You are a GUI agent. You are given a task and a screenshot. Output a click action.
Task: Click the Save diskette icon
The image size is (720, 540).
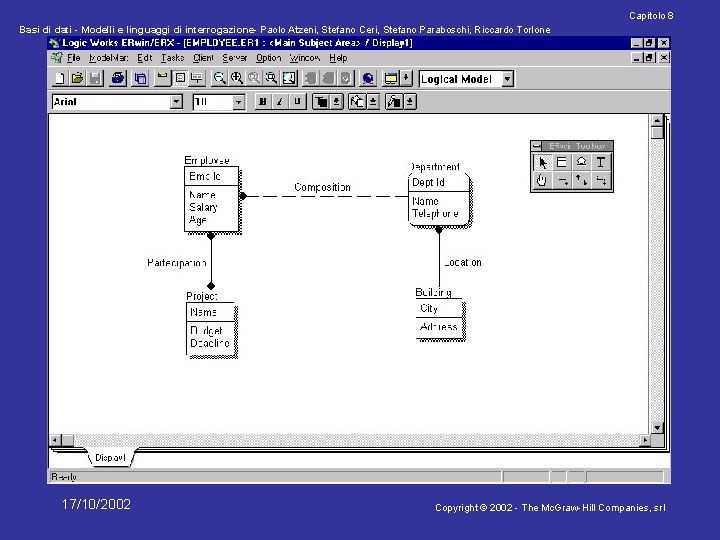tap(95, 79)
